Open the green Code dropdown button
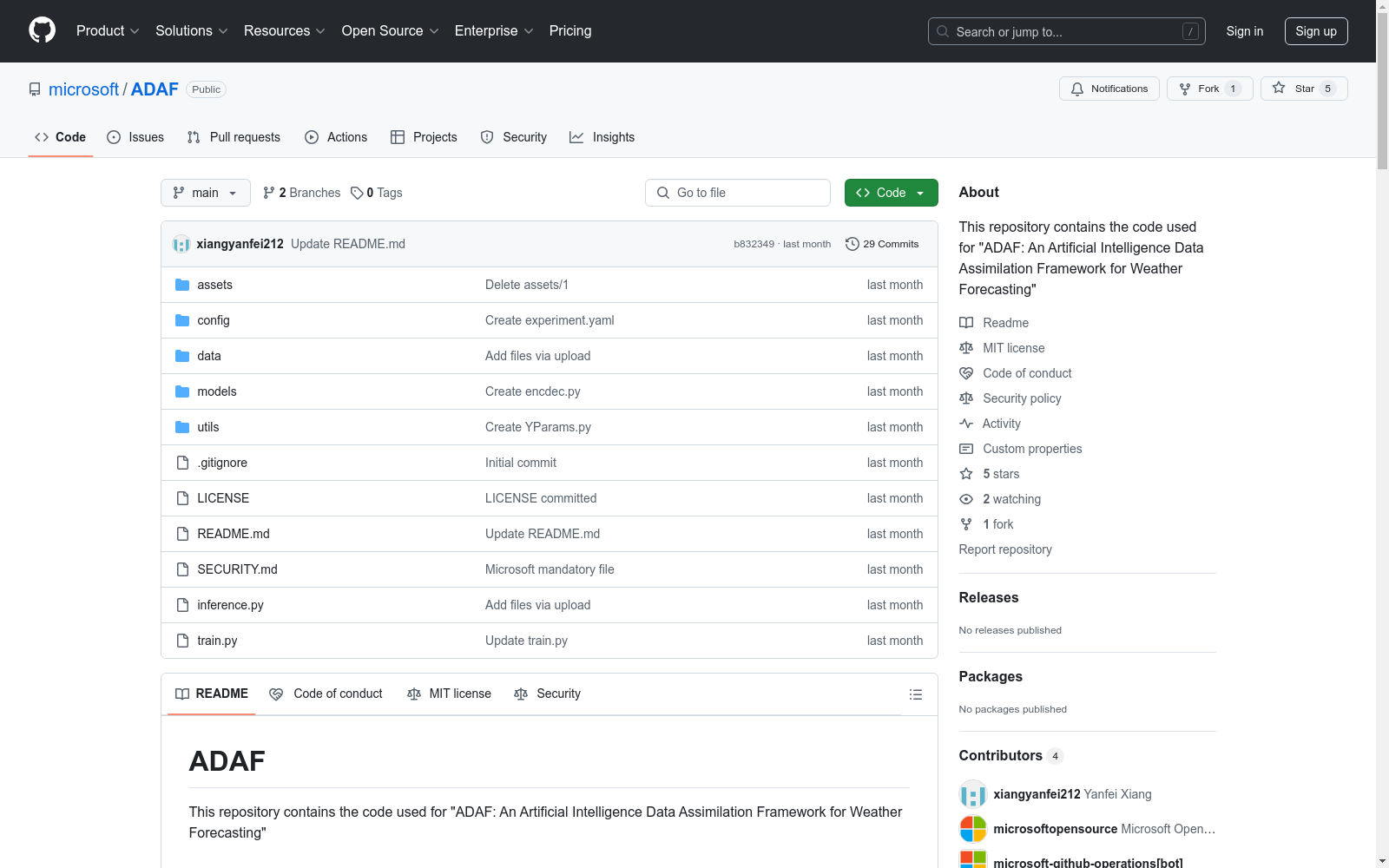 892,193
